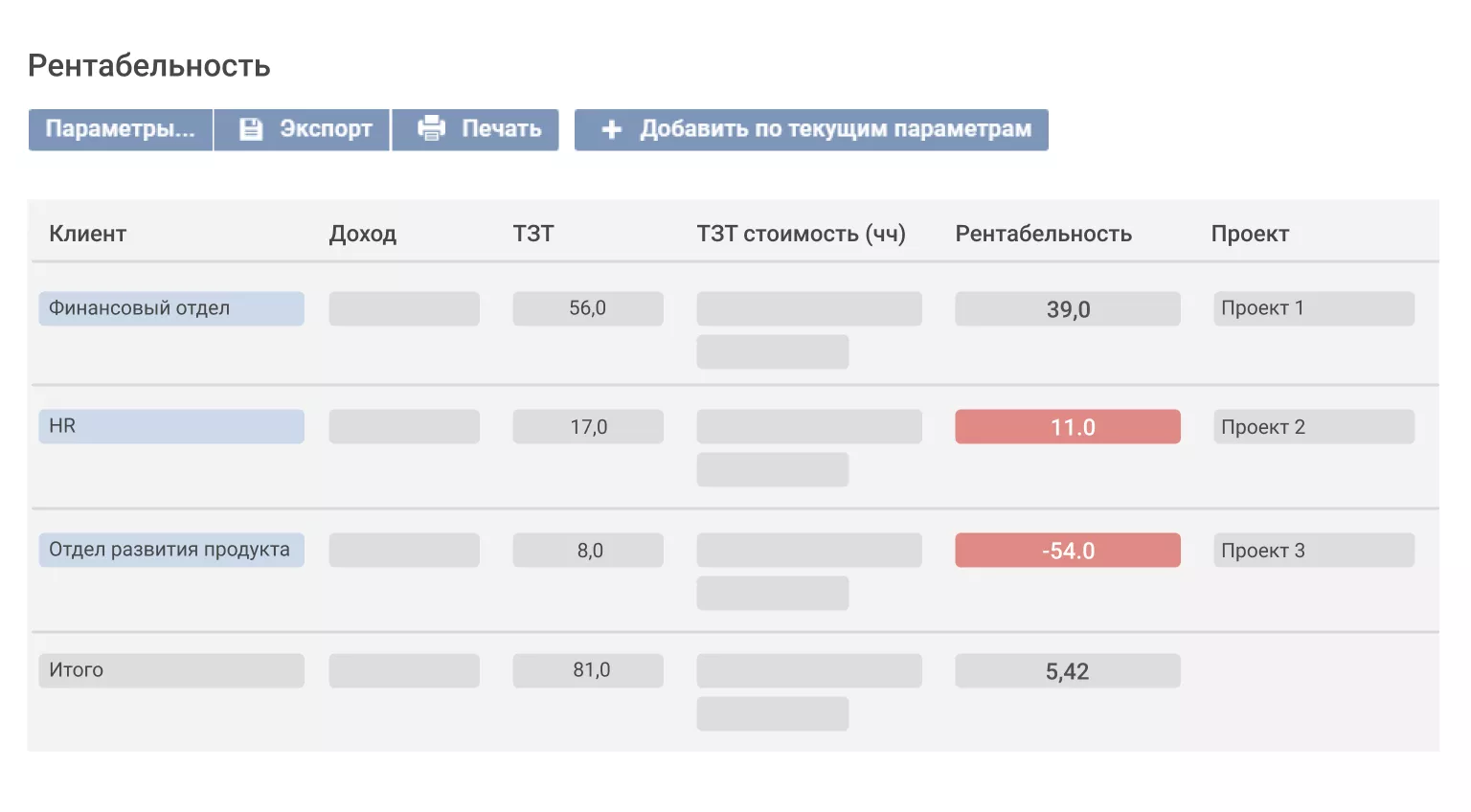Sort by the Доход column header
The height and width of the screenshot is (812, 1471).
point(363,234)
